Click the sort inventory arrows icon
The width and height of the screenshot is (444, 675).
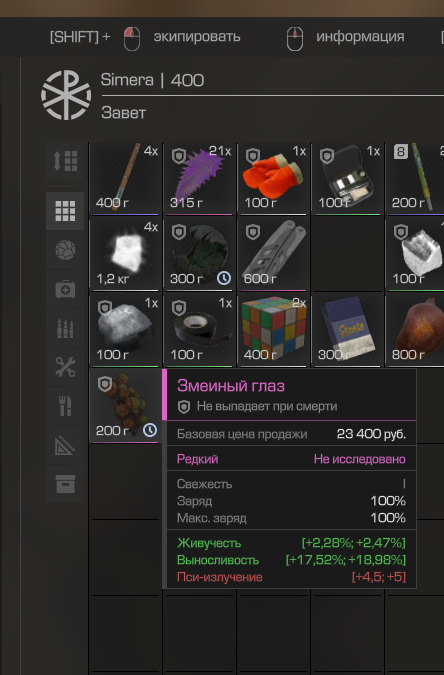[65, 161]
